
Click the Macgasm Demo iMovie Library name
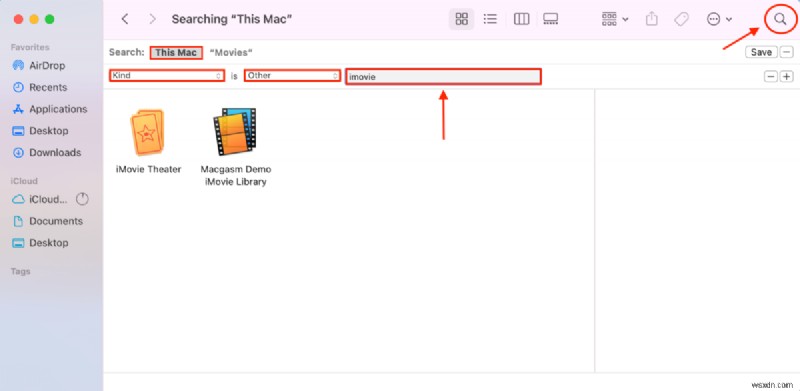tap(236, 176)
